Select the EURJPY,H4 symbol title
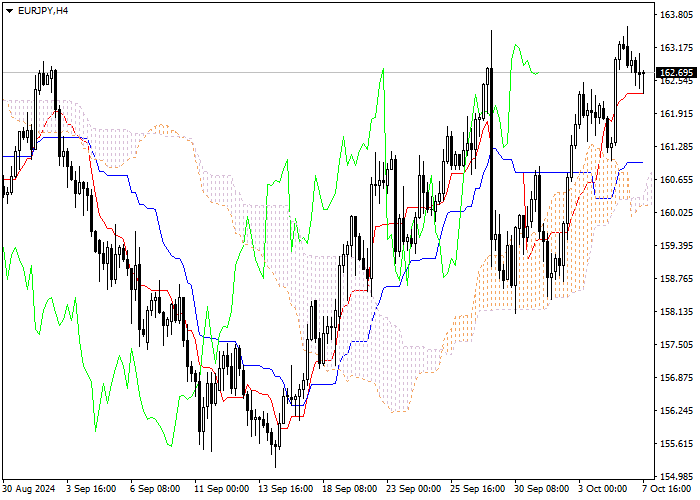This screenshot has height=500, width=700. pos(43,11)
